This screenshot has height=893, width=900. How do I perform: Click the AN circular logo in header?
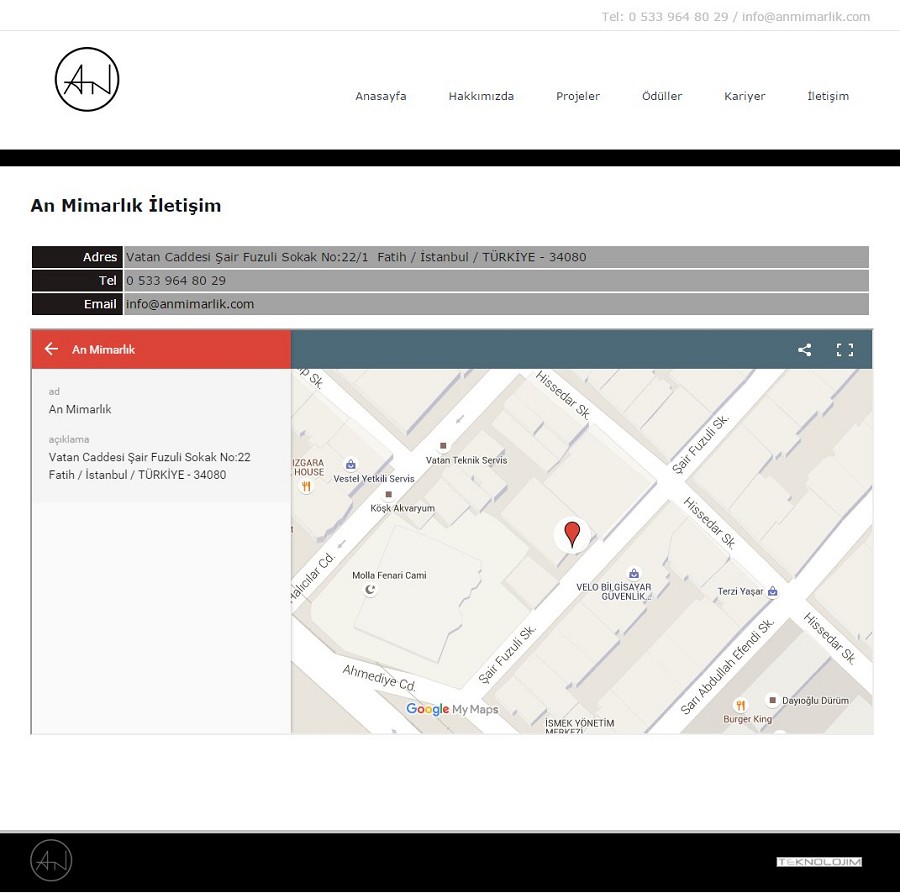pos(87,79)
